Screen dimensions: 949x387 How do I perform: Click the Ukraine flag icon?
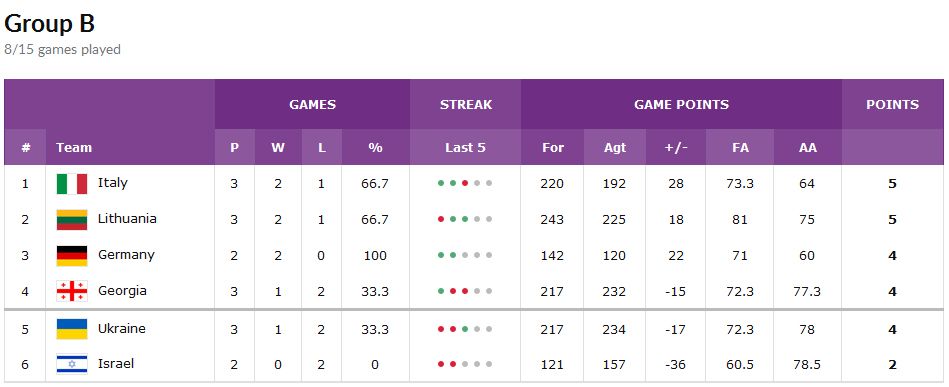click(72, 329)
